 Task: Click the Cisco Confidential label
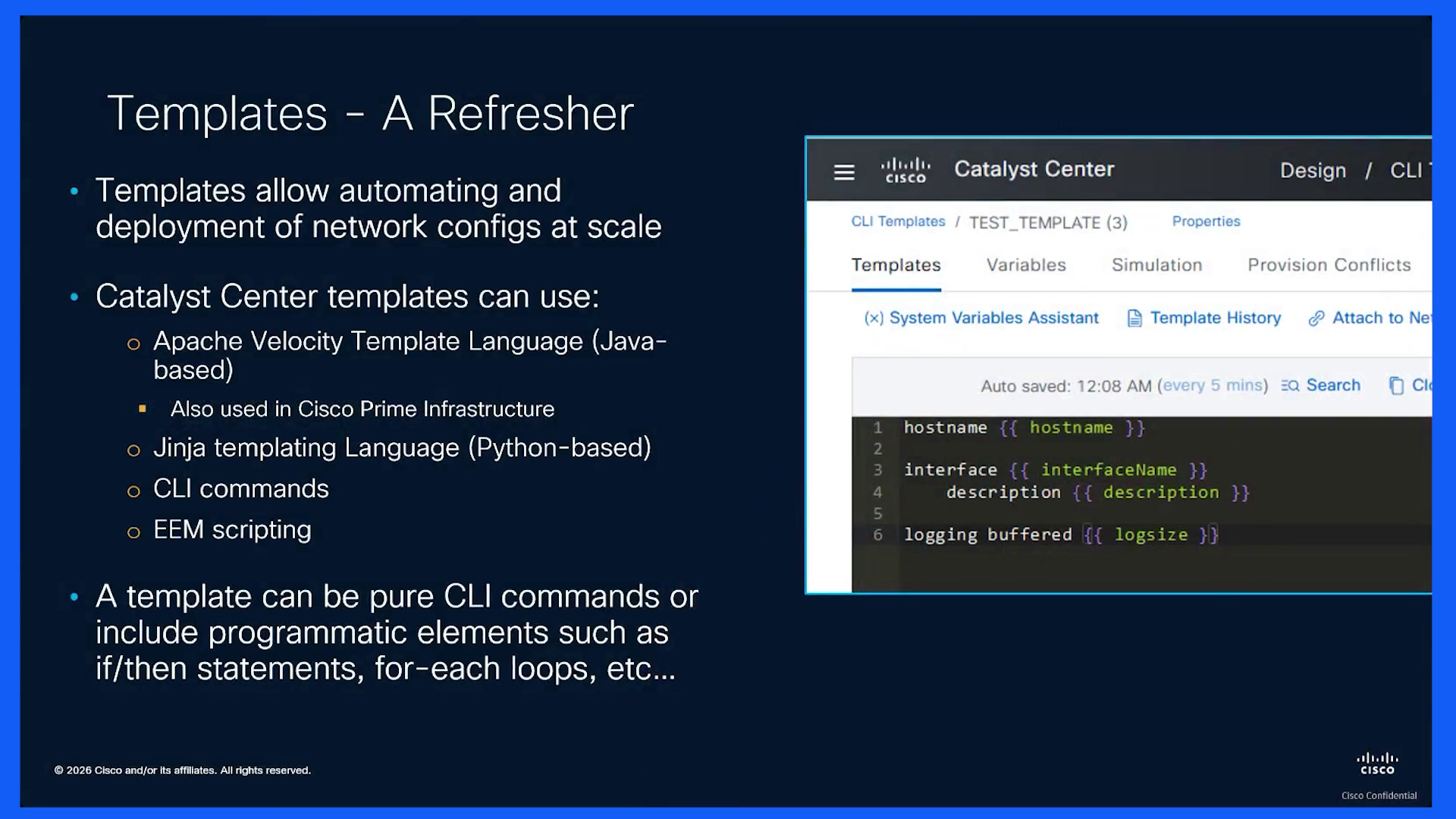1379,796
